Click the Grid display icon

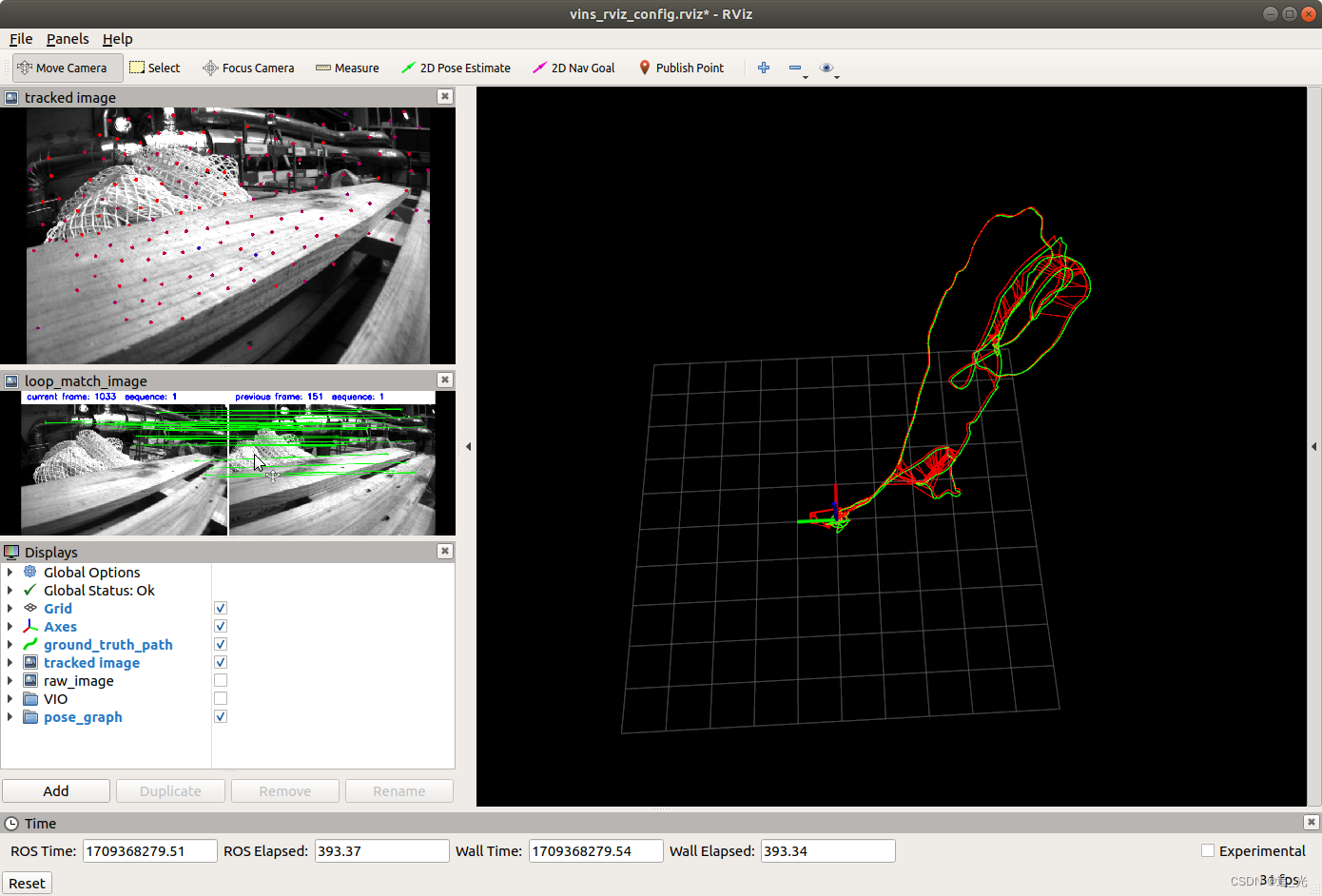click(x=30, y=608)
